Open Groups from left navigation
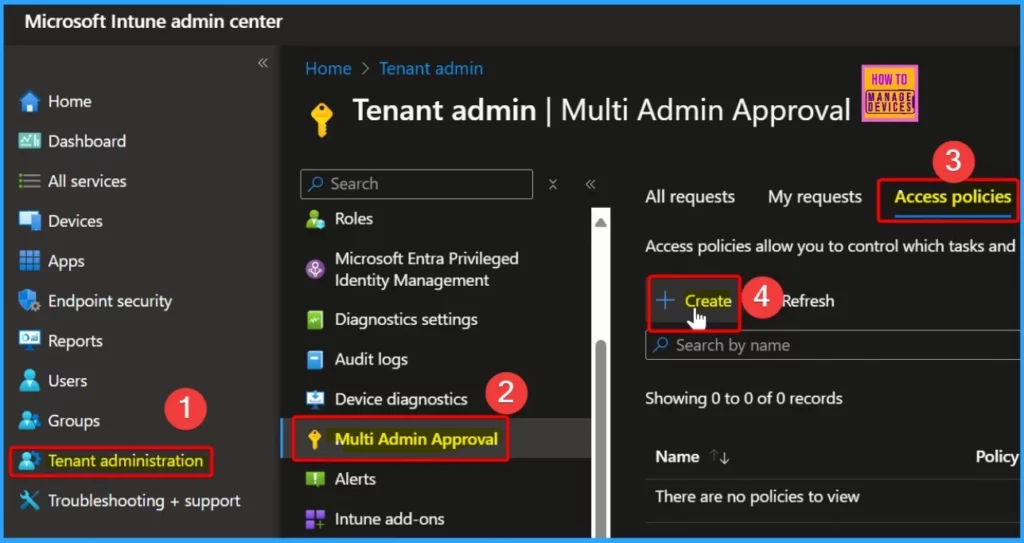 point(74,420)
